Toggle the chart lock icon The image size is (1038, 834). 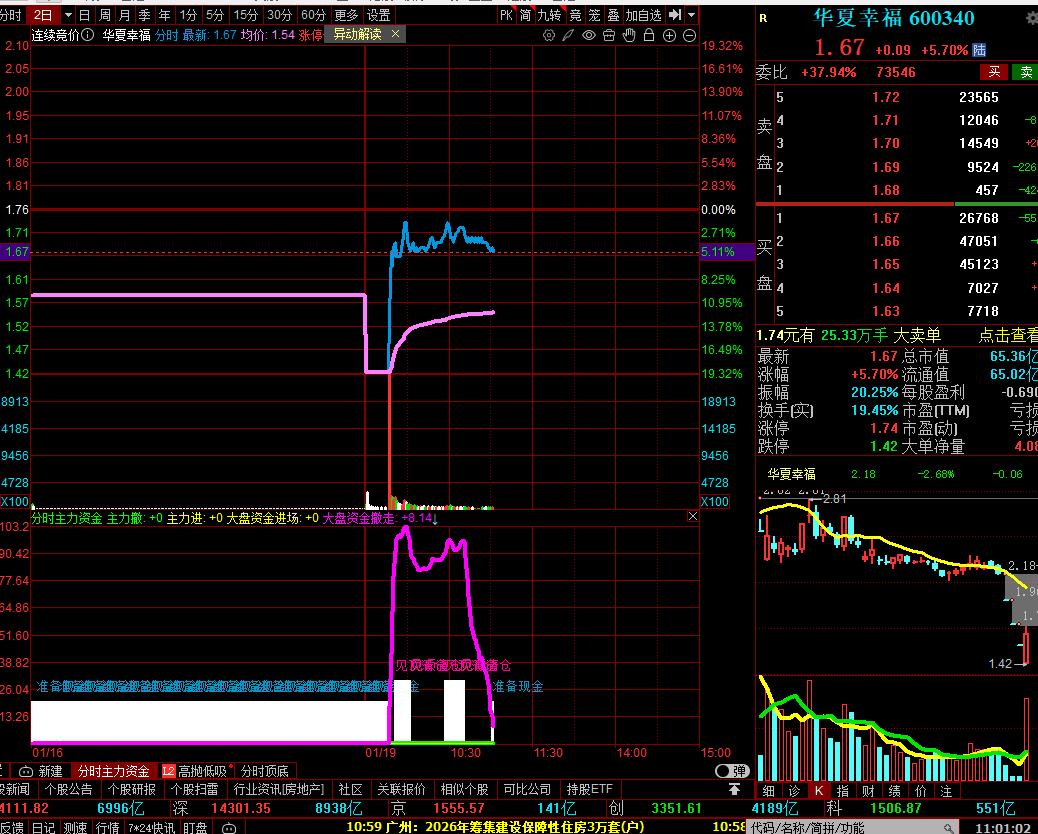pyautogui.click(x=649, y=35)
